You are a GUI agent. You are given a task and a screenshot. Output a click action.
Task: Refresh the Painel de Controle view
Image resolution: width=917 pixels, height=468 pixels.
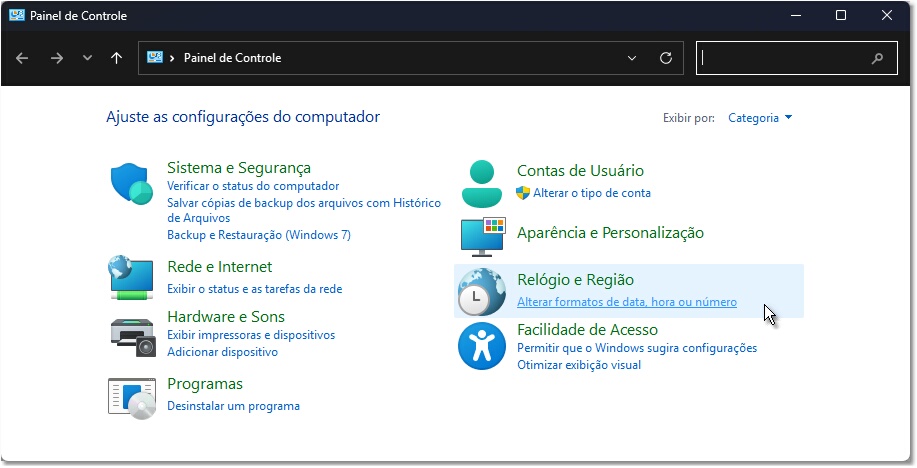[666, 58]
